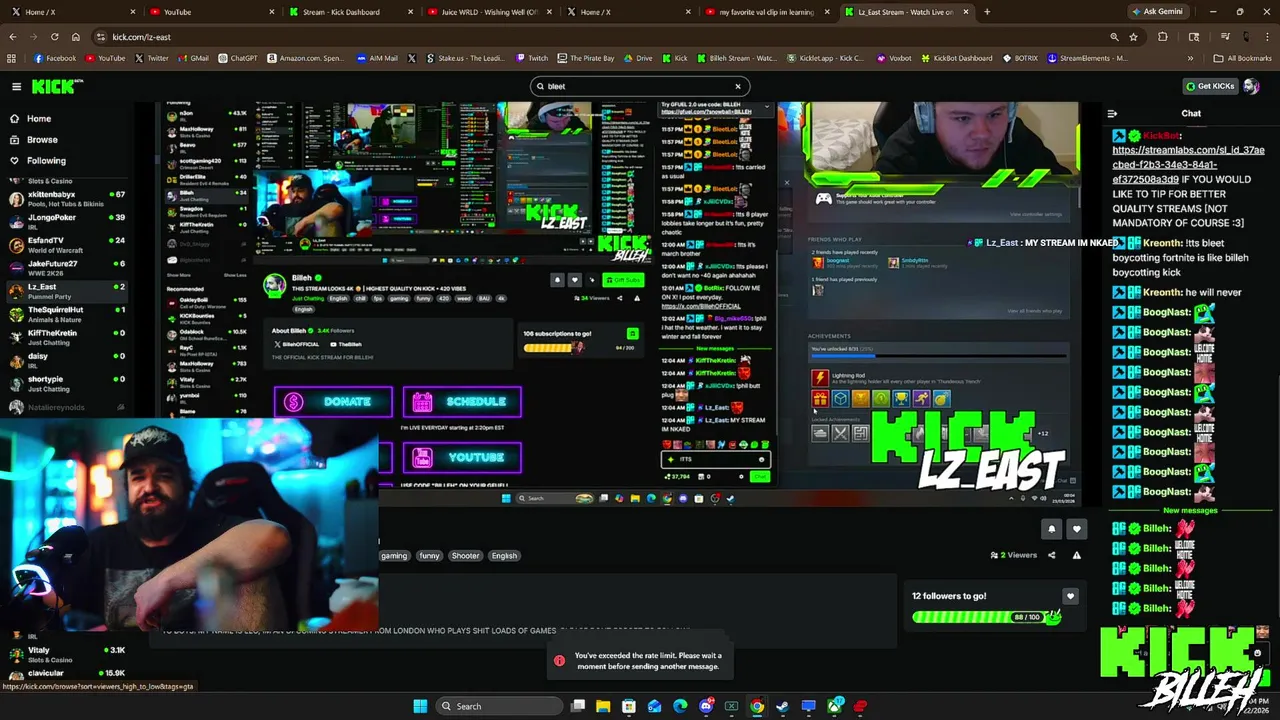Open the BOTRIX bookmark

click(x=1020, y=58)
